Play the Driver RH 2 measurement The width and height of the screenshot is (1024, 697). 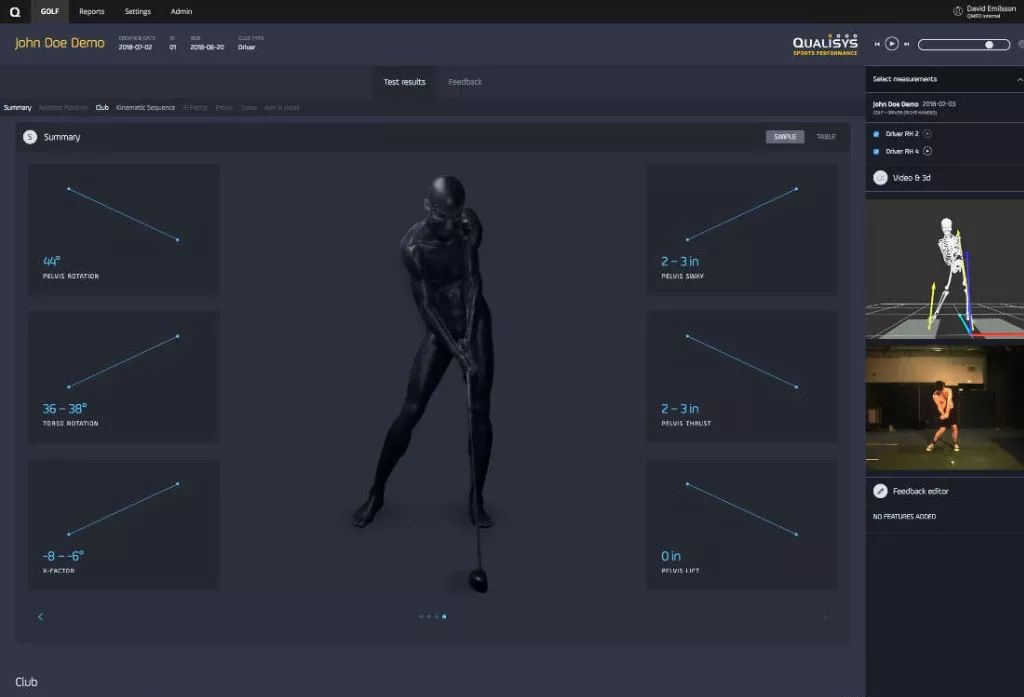[x=927, y=133]
